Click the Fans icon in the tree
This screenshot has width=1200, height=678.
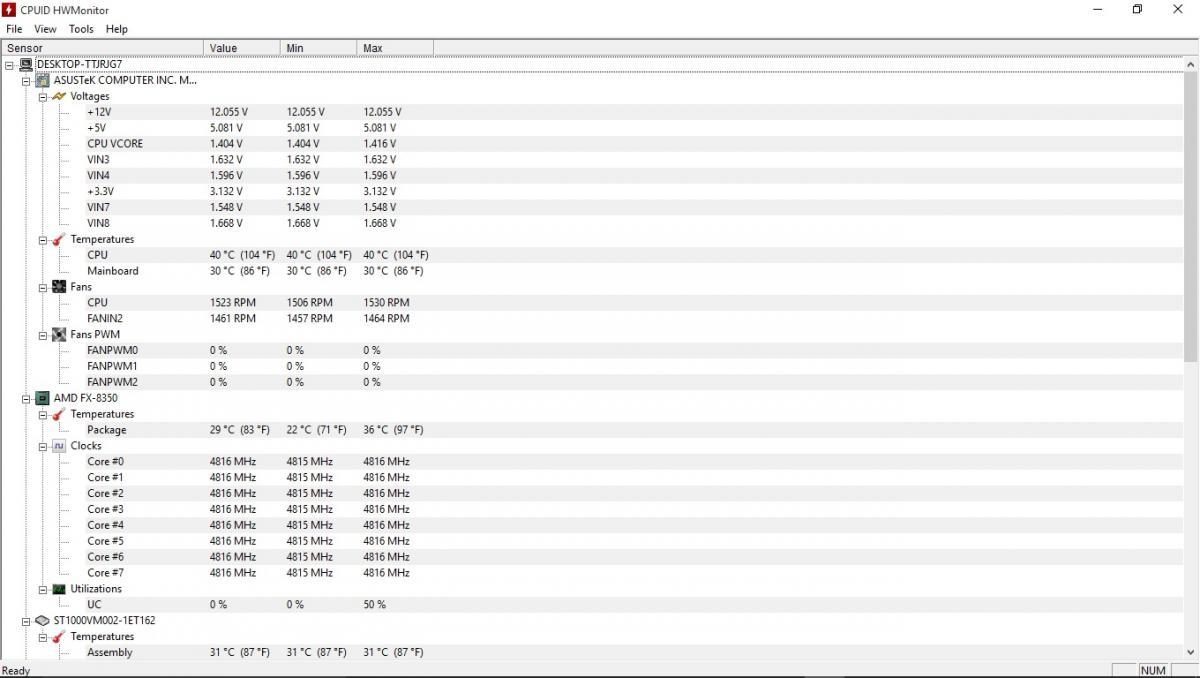(59, 287)
